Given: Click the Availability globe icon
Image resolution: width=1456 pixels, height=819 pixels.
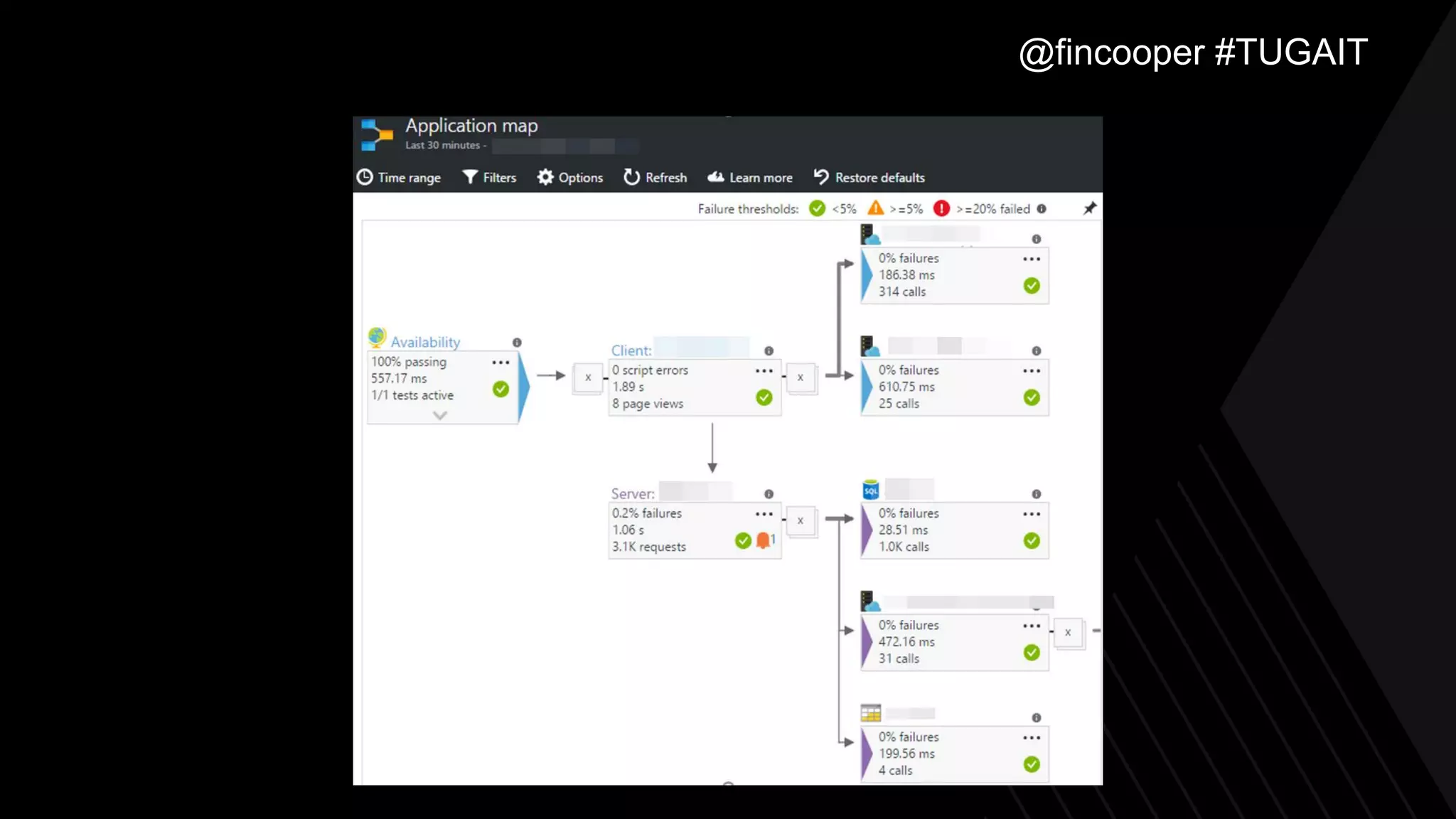Looking at the screenshot, I should tap(377, 336).
